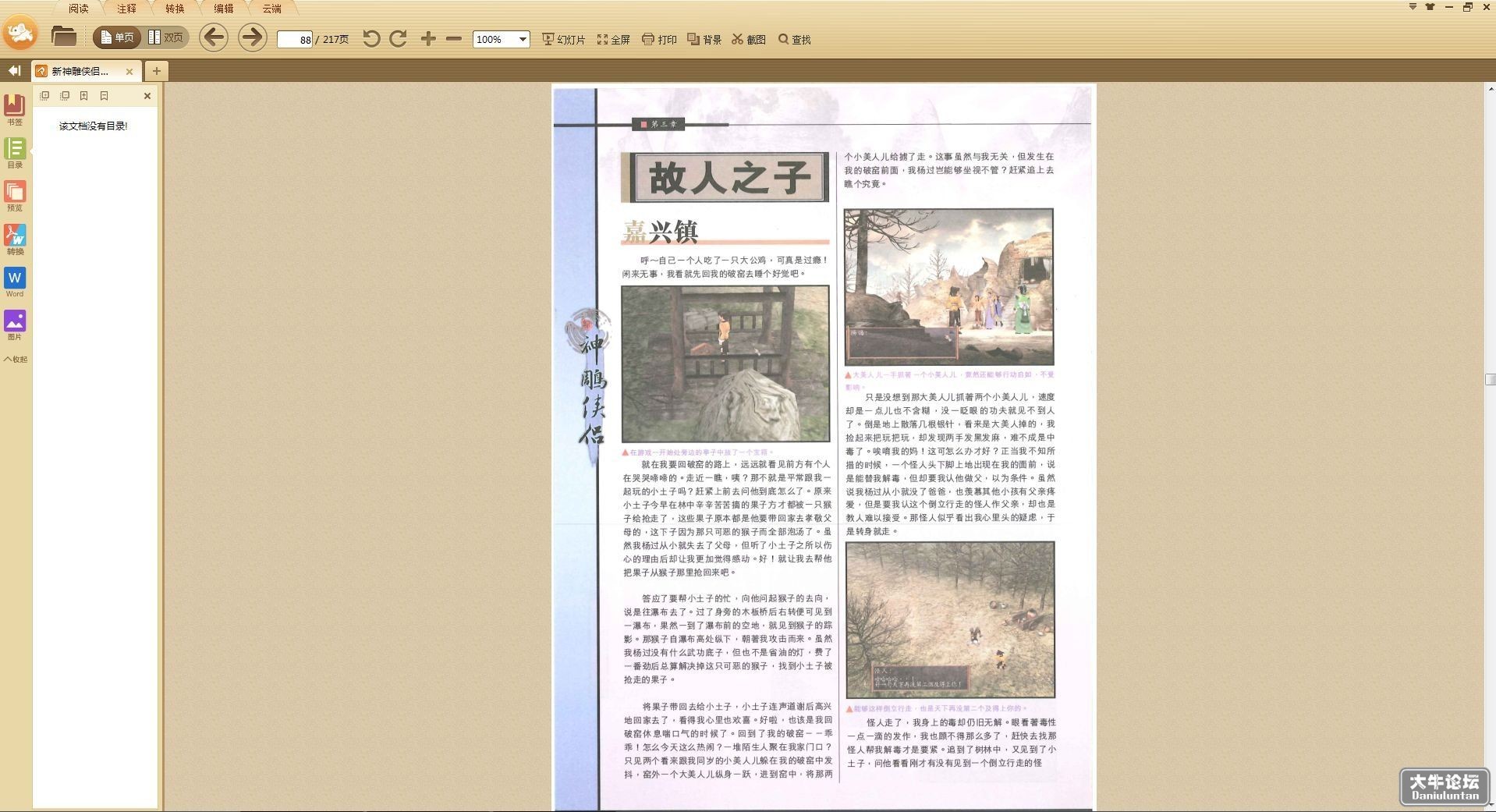Click the 幻灯片 slideshow button
1496x812 pixels.
(x=563, y=39)
